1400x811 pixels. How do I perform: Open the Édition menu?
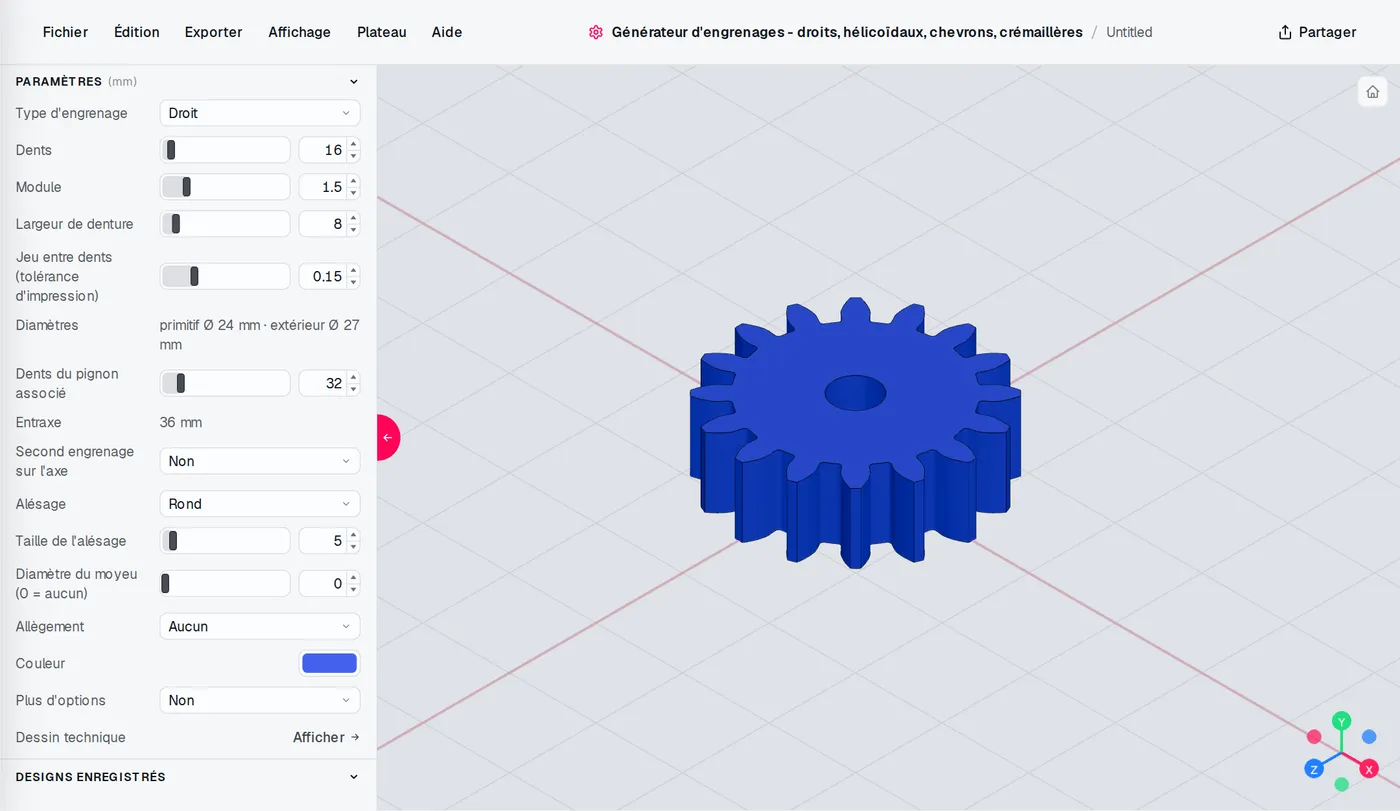coord(137,32)
